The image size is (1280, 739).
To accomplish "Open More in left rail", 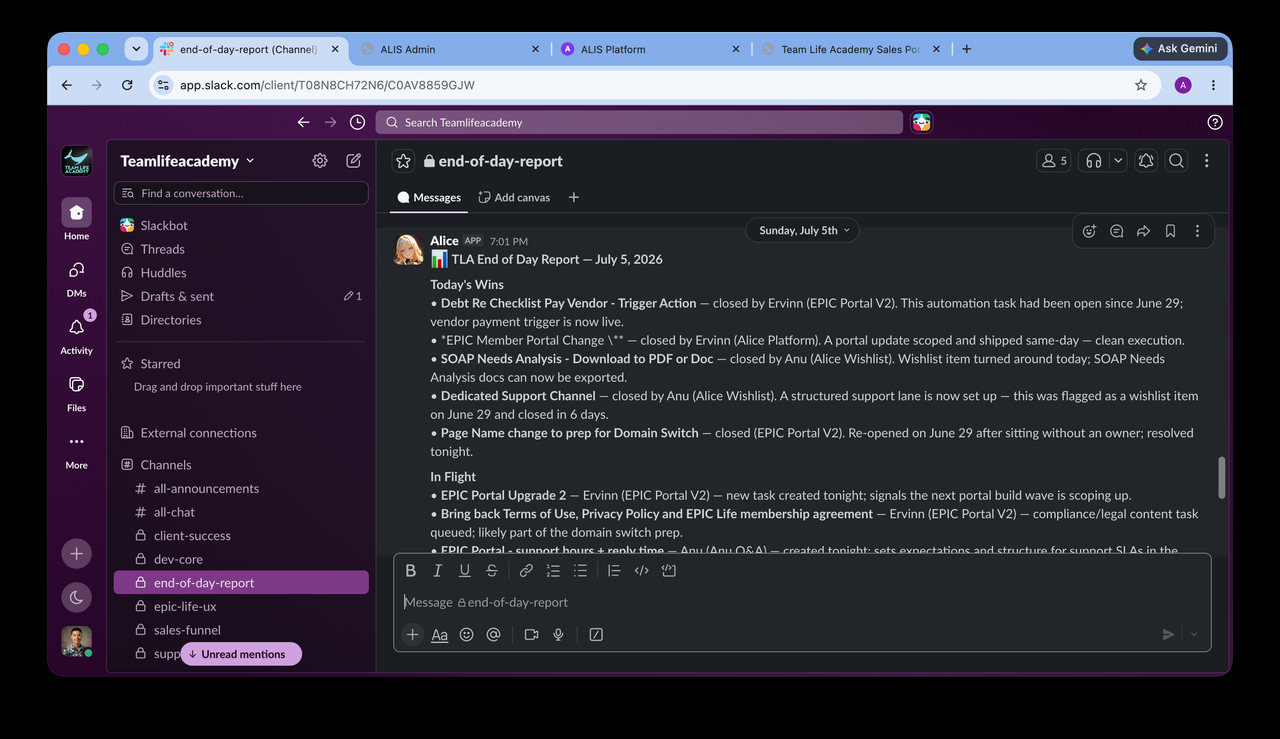I will click(x=76, y=450).
